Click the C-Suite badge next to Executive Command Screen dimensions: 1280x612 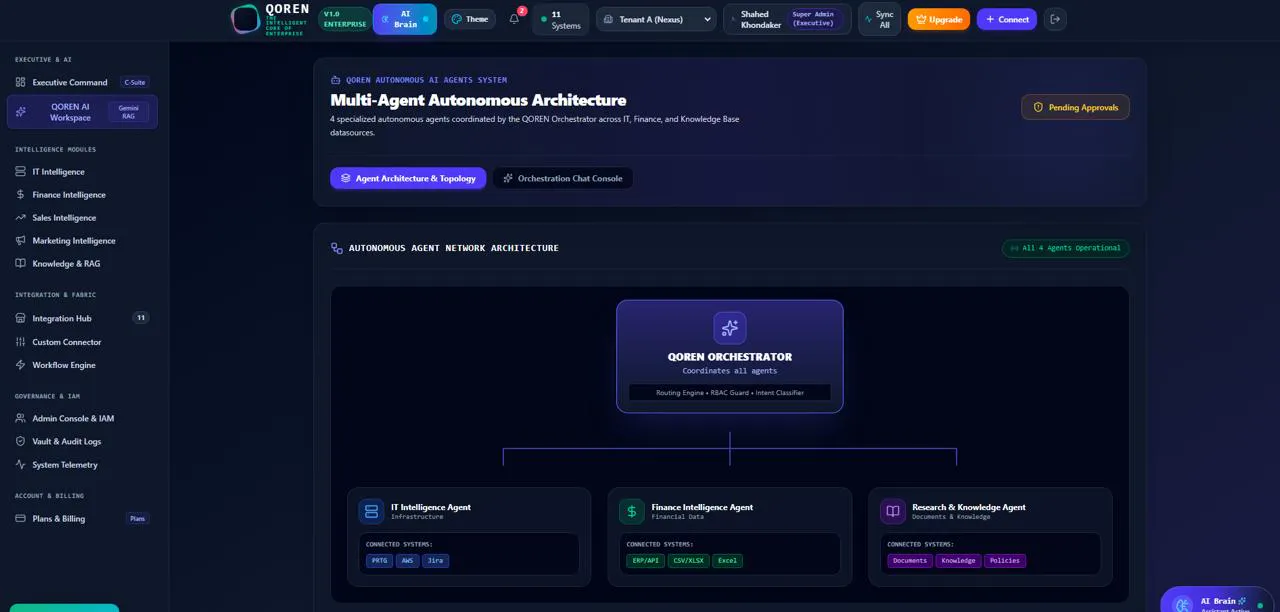pyautogui.click(x=135, y=83)
